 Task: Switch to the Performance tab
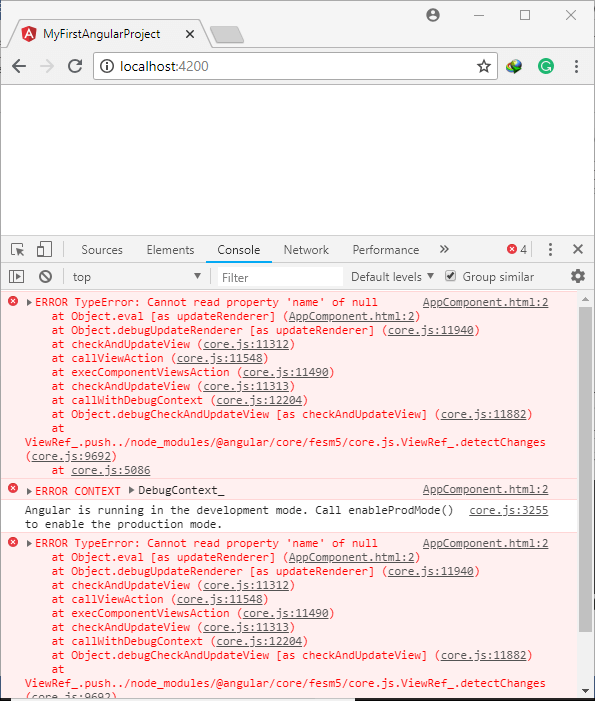(386, 249)
